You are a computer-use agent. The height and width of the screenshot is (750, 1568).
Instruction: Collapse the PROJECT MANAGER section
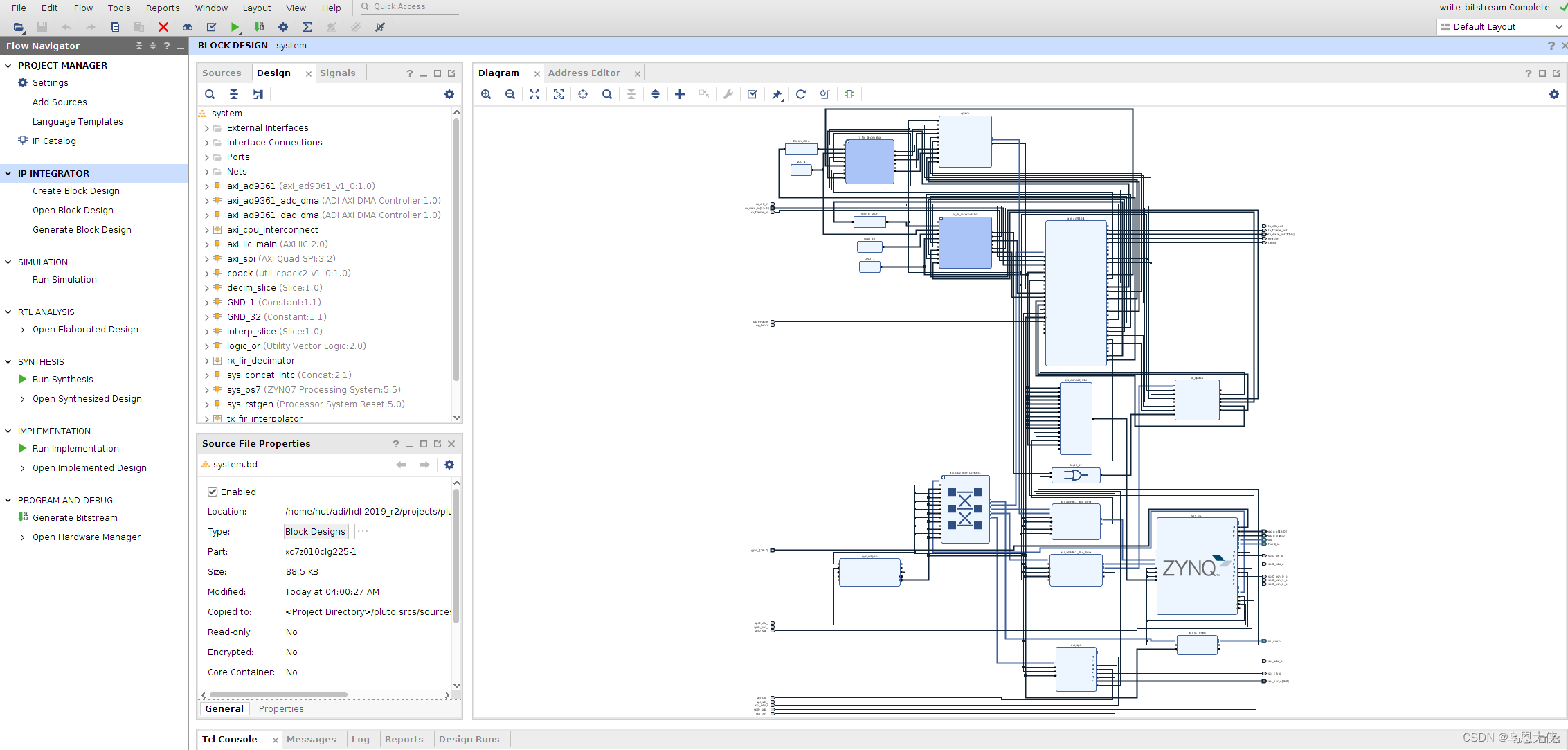point(8,65)
